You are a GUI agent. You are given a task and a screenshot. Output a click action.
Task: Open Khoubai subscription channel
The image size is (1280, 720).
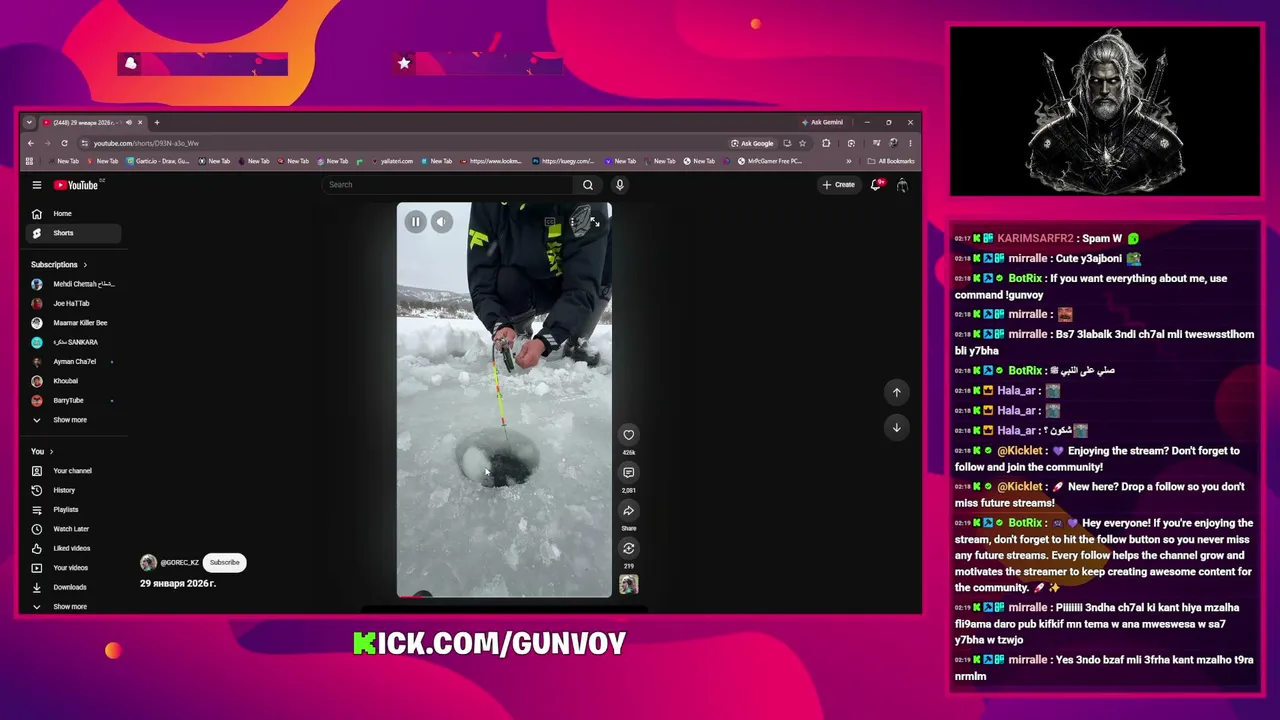point(74,381)
